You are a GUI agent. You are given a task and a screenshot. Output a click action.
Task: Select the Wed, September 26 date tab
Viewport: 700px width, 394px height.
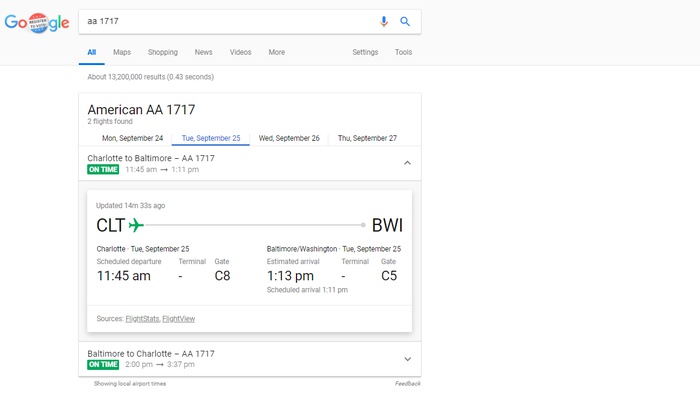289,138
